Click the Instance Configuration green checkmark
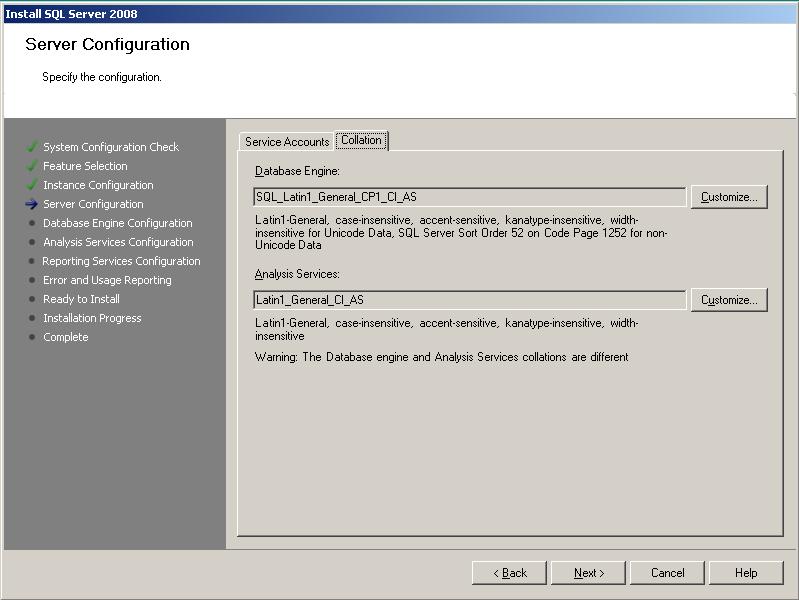The width and height of the screenshot is (799, 600). pyautogui.click(x=32, y=185)
